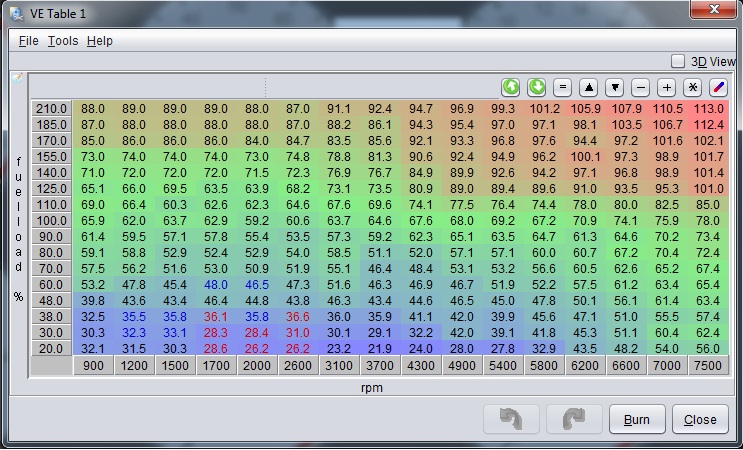743x450 pixels.
Task: Click the black up-triangle increment icon
Action: [x=589, y=87]
